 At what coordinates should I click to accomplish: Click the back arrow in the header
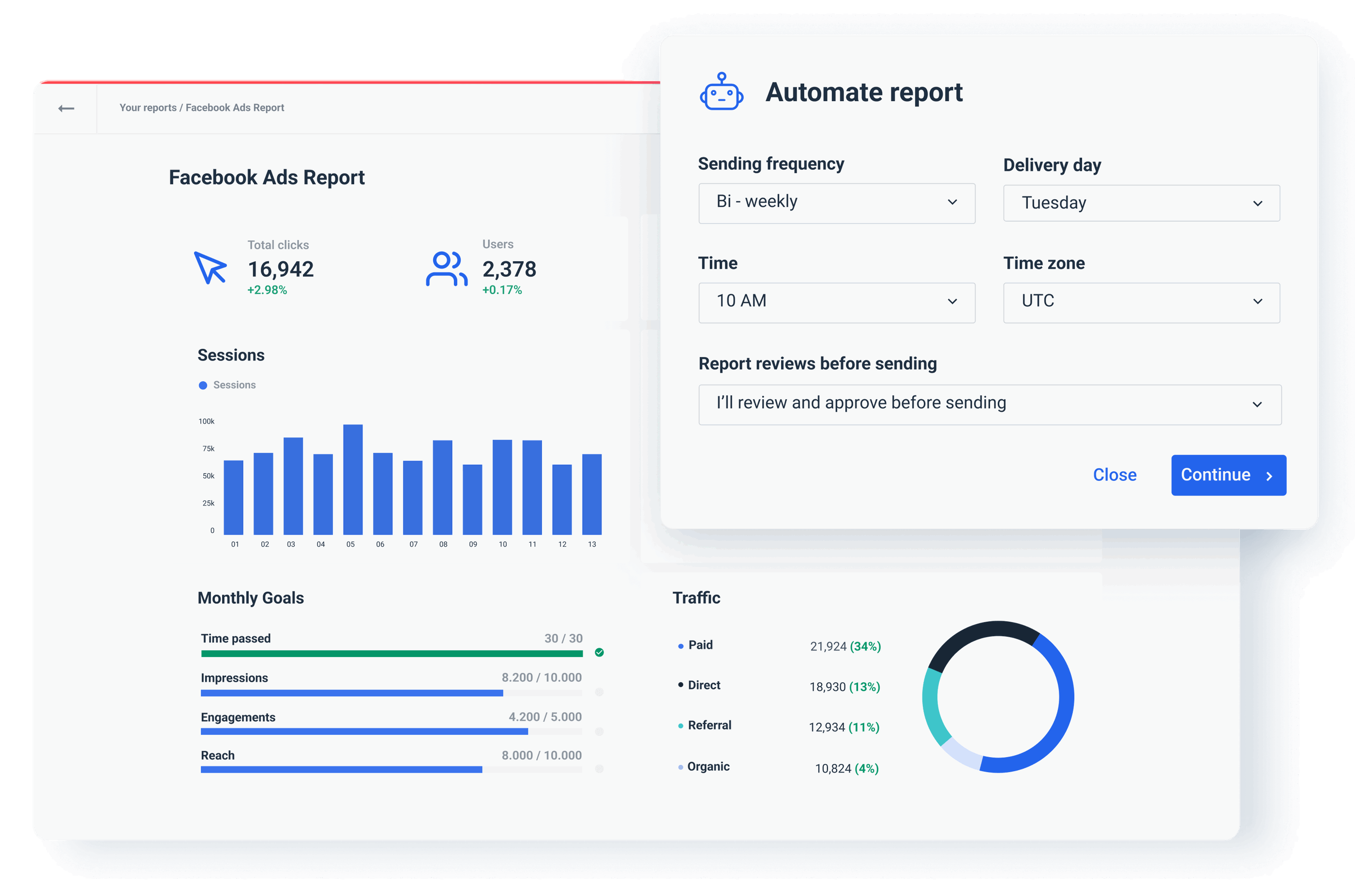(x=66, y=107)
